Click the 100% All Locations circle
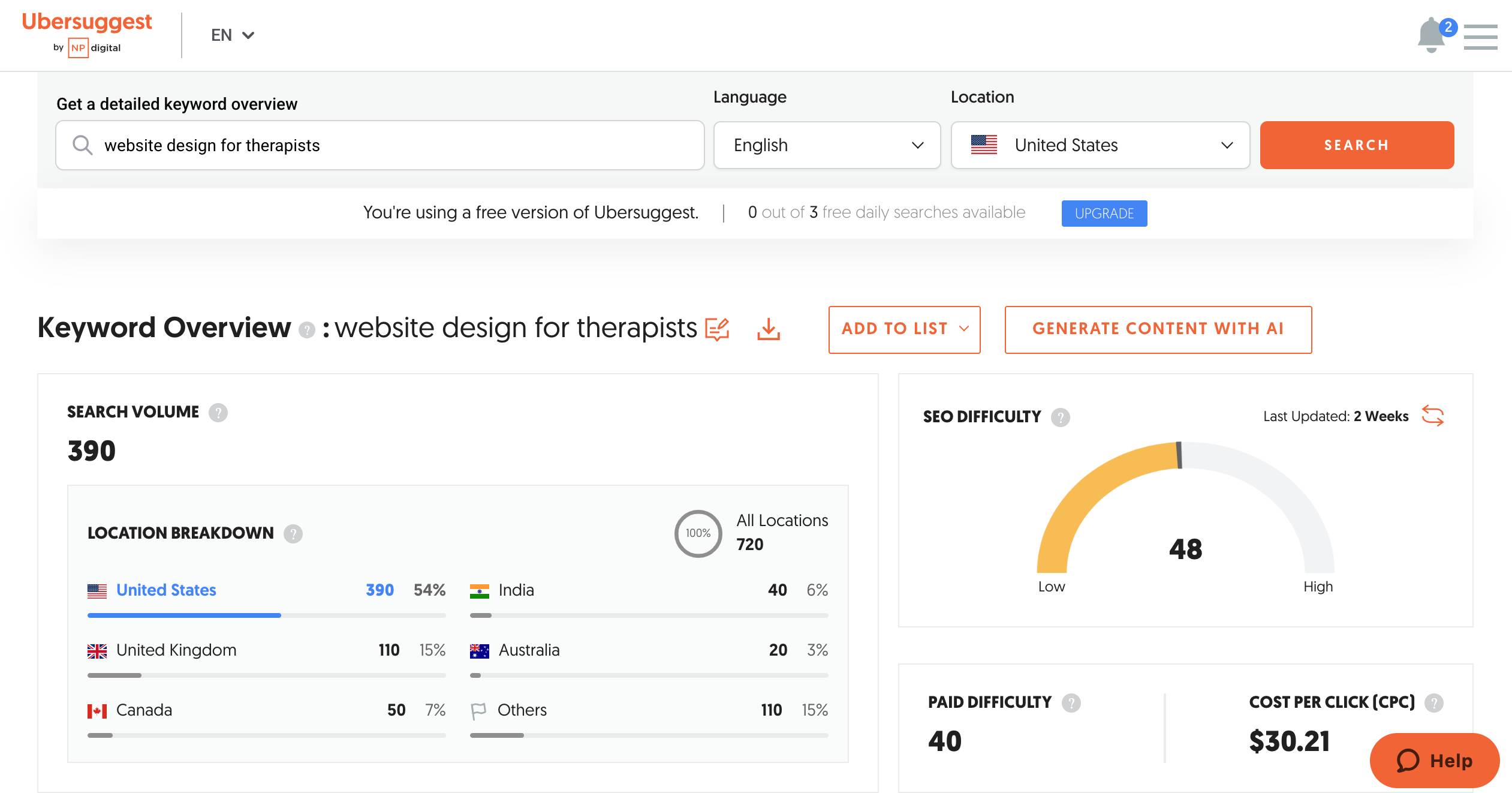 pos(698,533)
